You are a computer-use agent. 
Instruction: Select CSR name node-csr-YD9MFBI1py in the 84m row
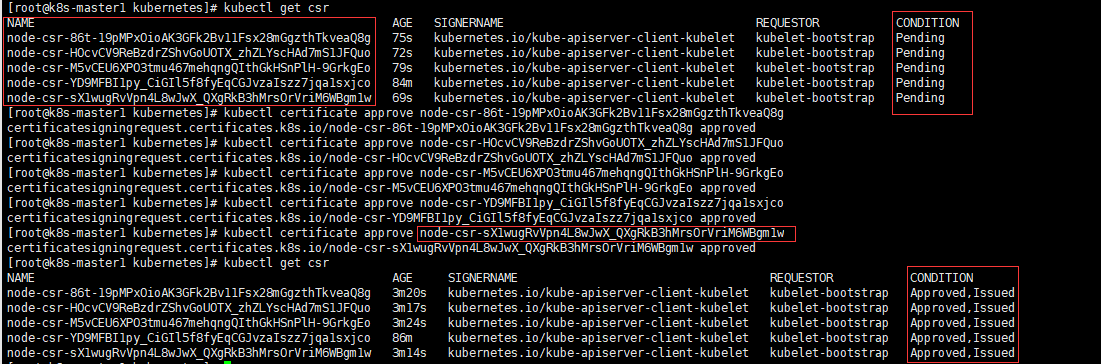point(189,83)
